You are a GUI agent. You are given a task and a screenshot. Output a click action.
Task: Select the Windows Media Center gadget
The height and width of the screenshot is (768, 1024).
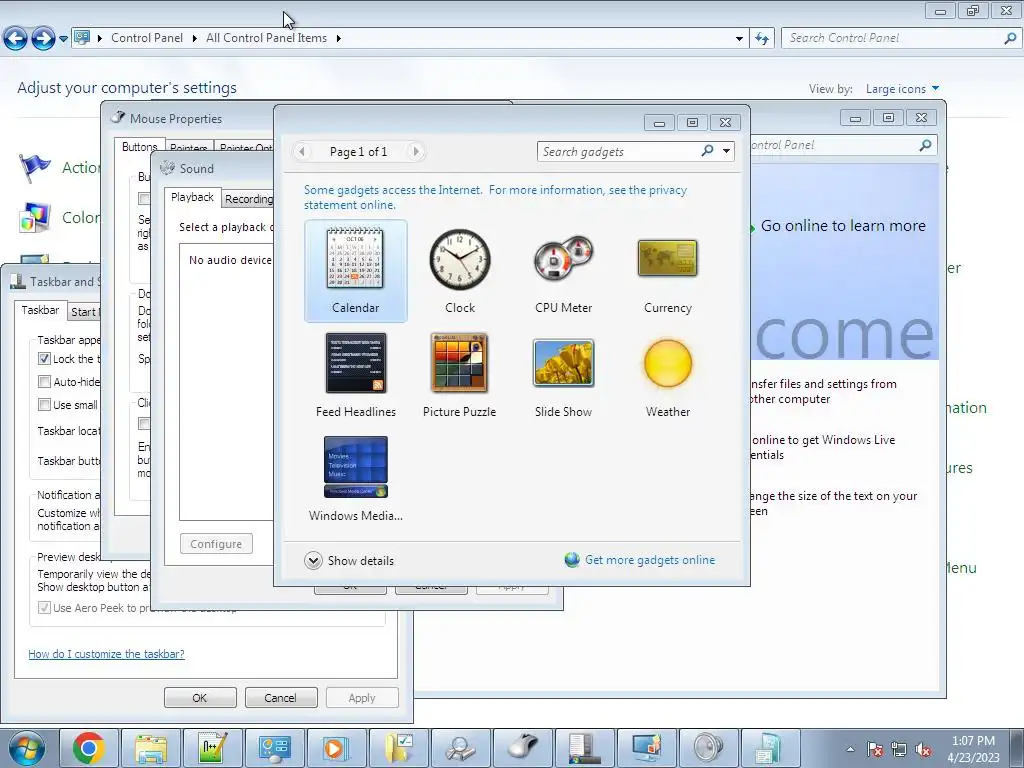(355, 479)
